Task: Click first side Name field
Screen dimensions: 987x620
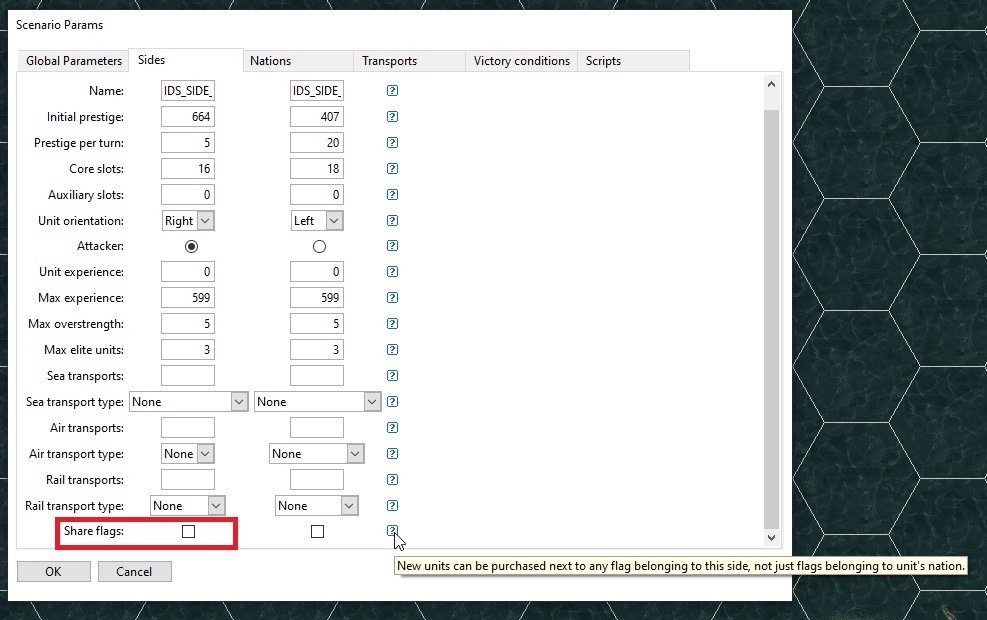Action: click(188, 91)
